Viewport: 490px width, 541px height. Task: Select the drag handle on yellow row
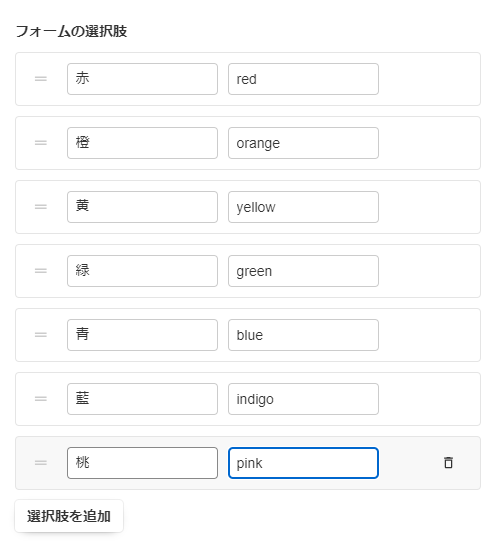(x=41, y=207)
